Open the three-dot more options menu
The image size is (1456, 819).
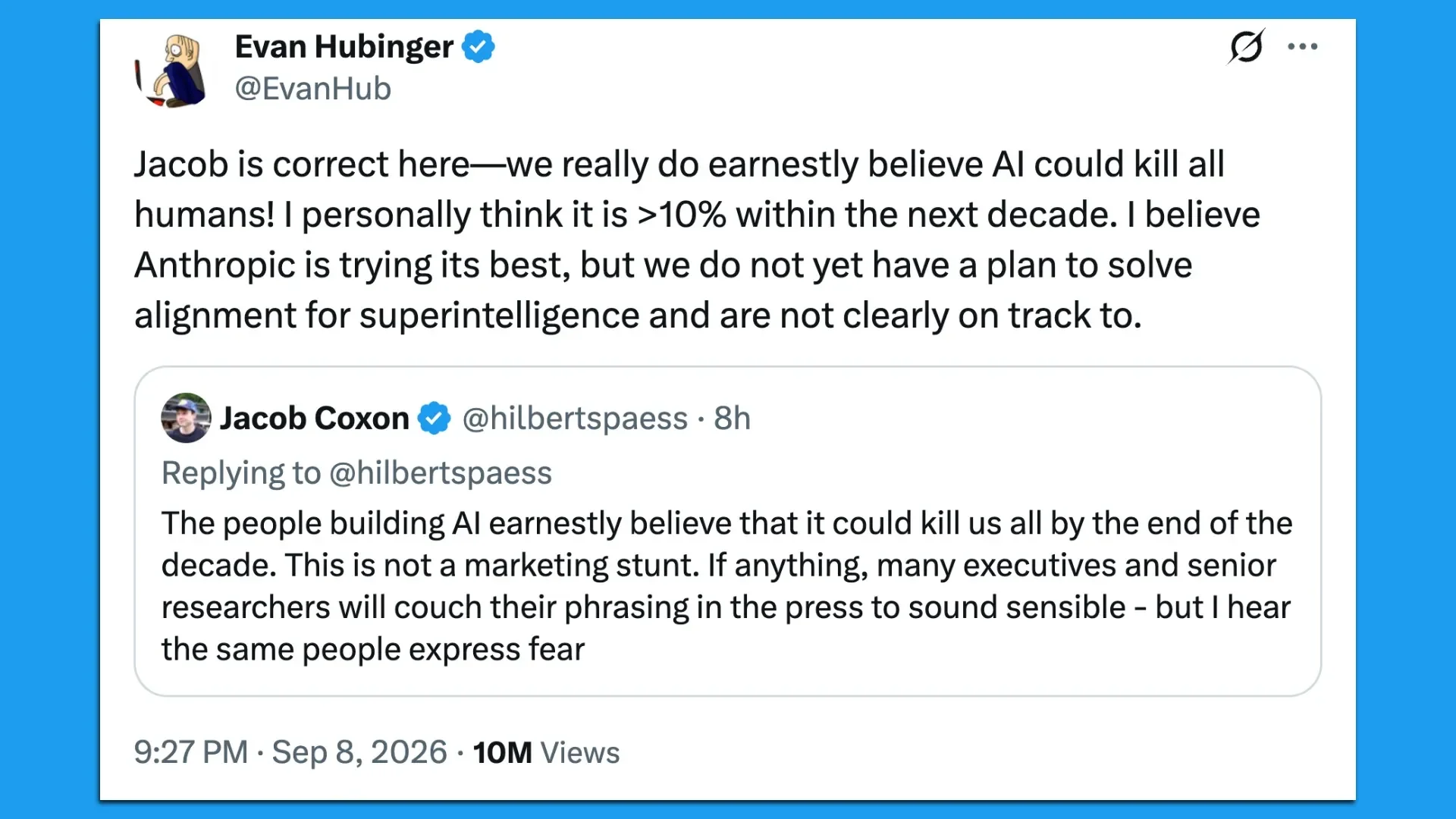tap(1302, 47)
